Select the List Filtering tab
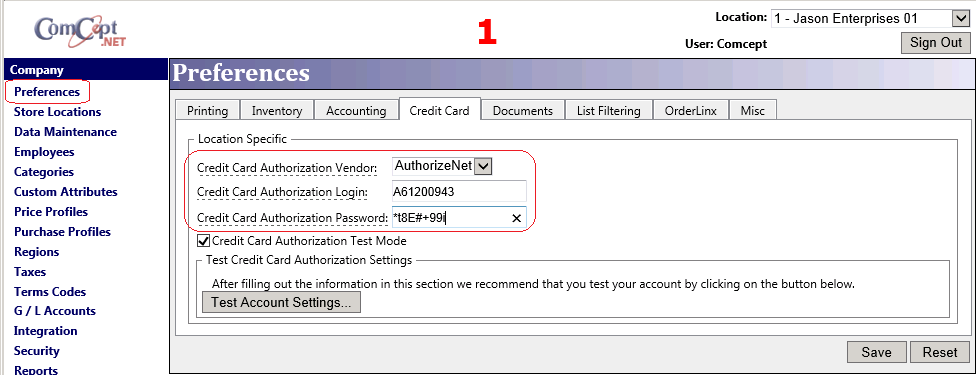This screenshot has height=375, width=976. [609, 111]
